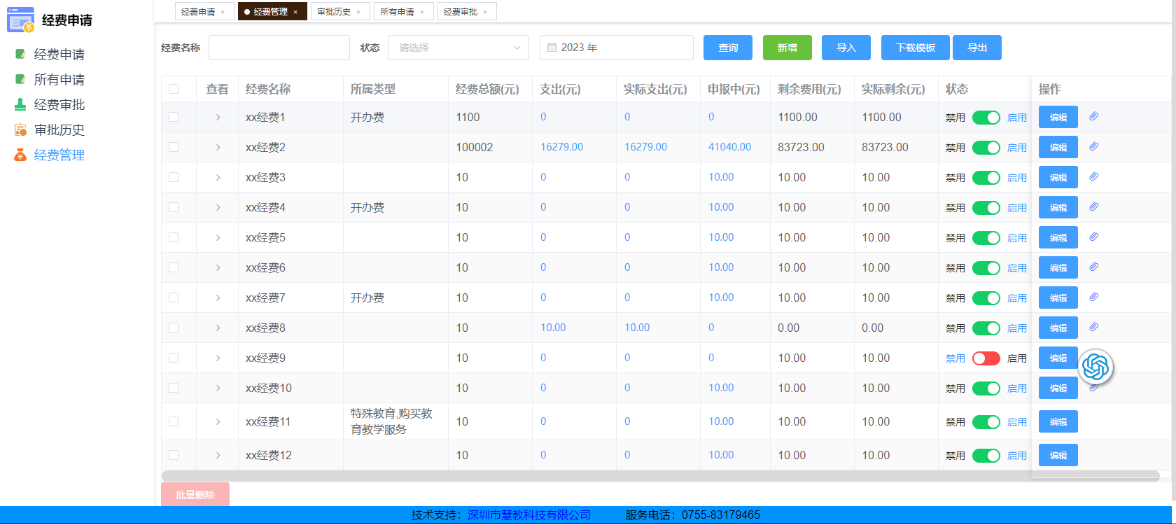Viewport: 1176px width, 524px height.
Task: Open the 深圳市慧教科技有限公司 footer link
Action: pyautogui.click(x=529, y=515)
